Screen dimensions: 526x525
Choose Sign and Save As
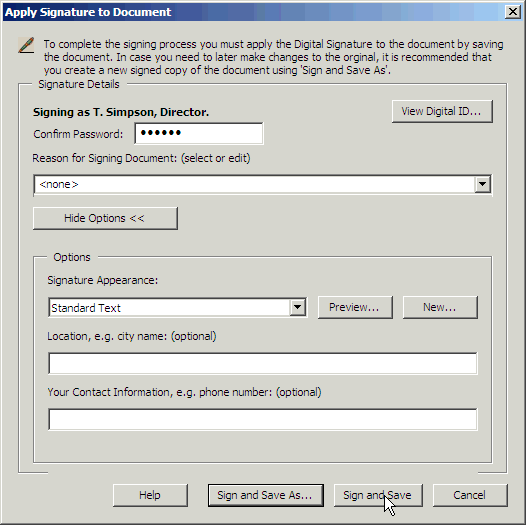pyautogui.click(x=266, y=495)
